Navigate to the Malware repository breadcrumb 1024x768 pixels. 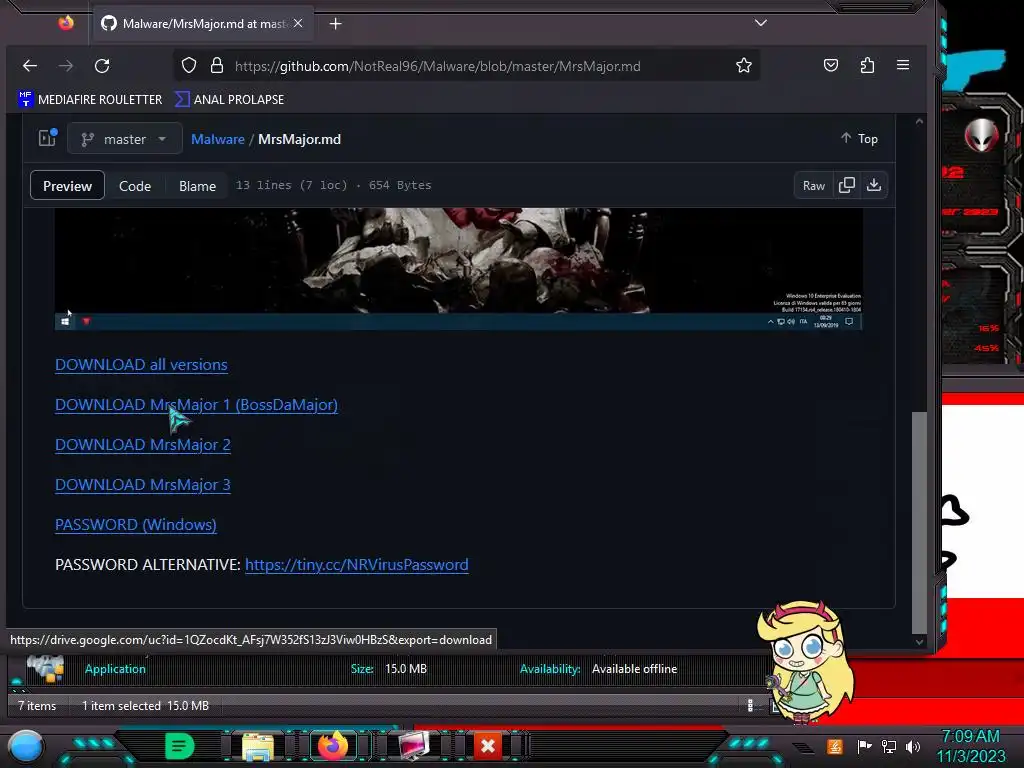[217, 139]
